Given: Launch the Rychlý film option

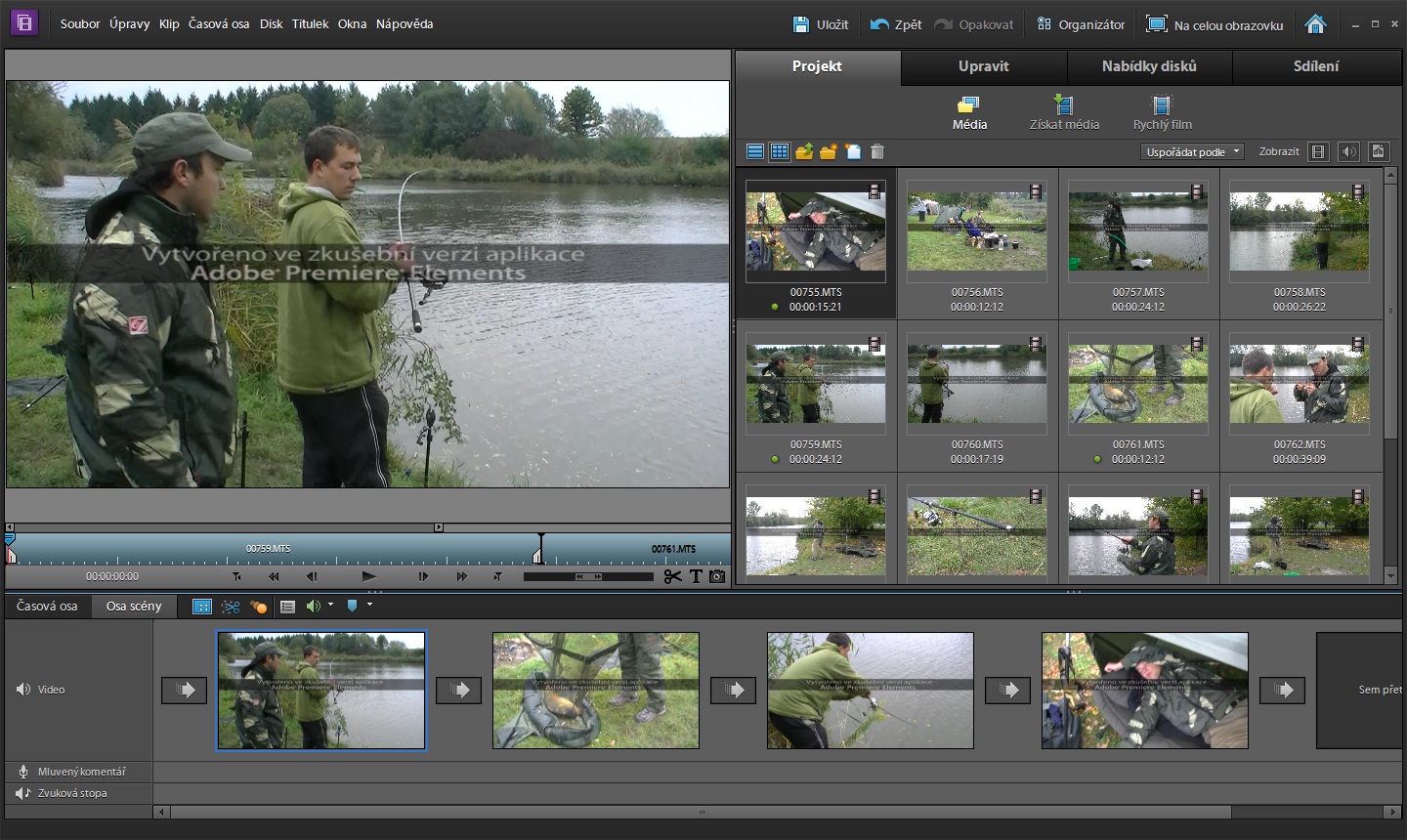Looking at the screenshot, I should click(1162, 112).
